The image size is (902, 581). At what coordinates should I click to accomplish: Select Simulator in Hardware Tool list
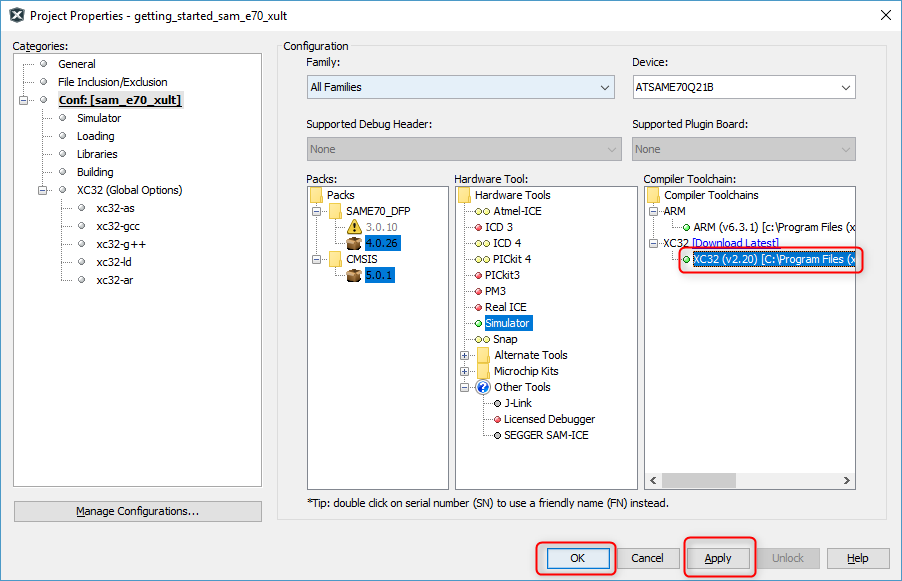click(x=508, y=323)
